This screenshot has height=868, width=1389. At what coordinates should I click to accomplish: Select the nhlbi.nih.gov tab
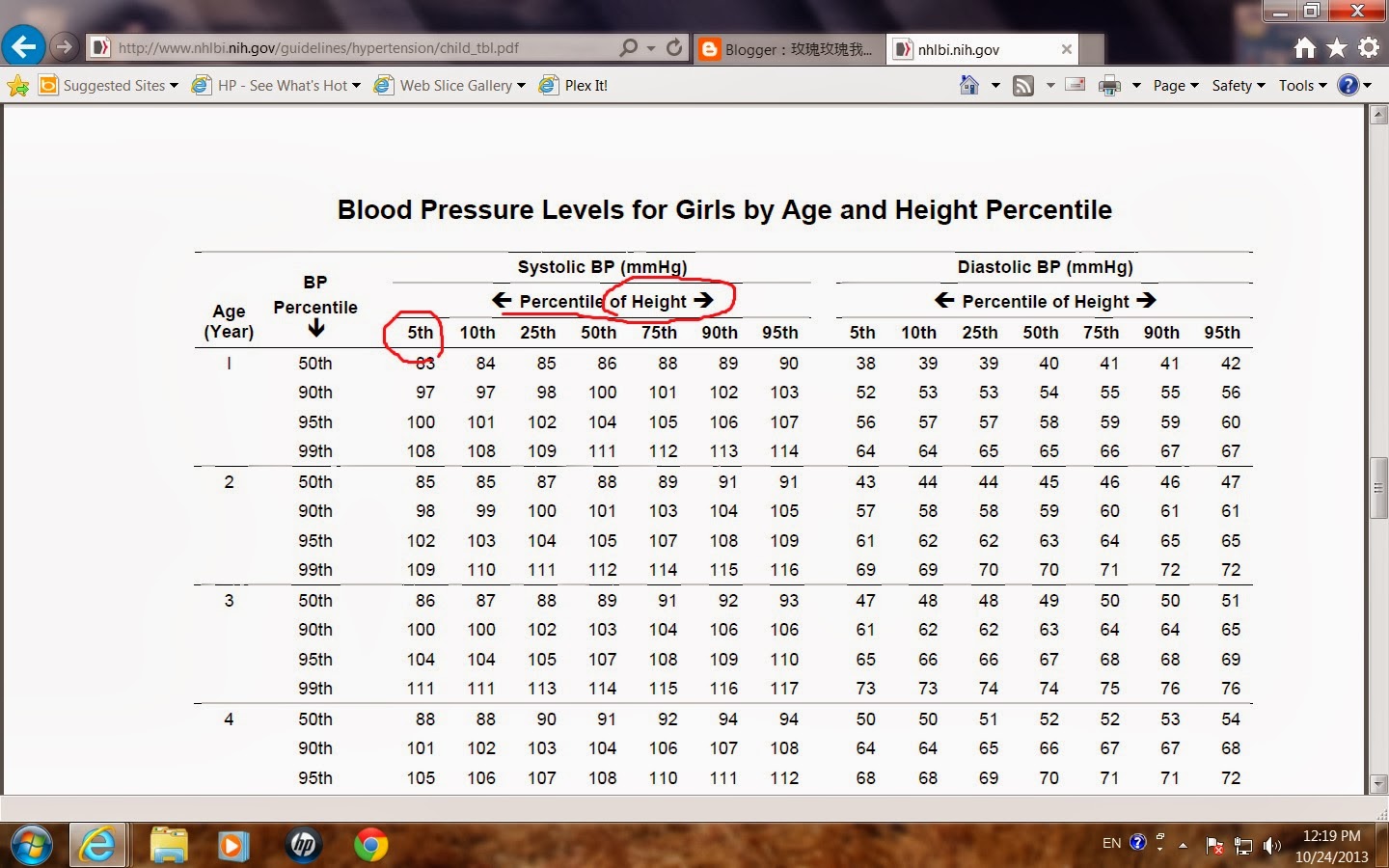coord(982,48)
